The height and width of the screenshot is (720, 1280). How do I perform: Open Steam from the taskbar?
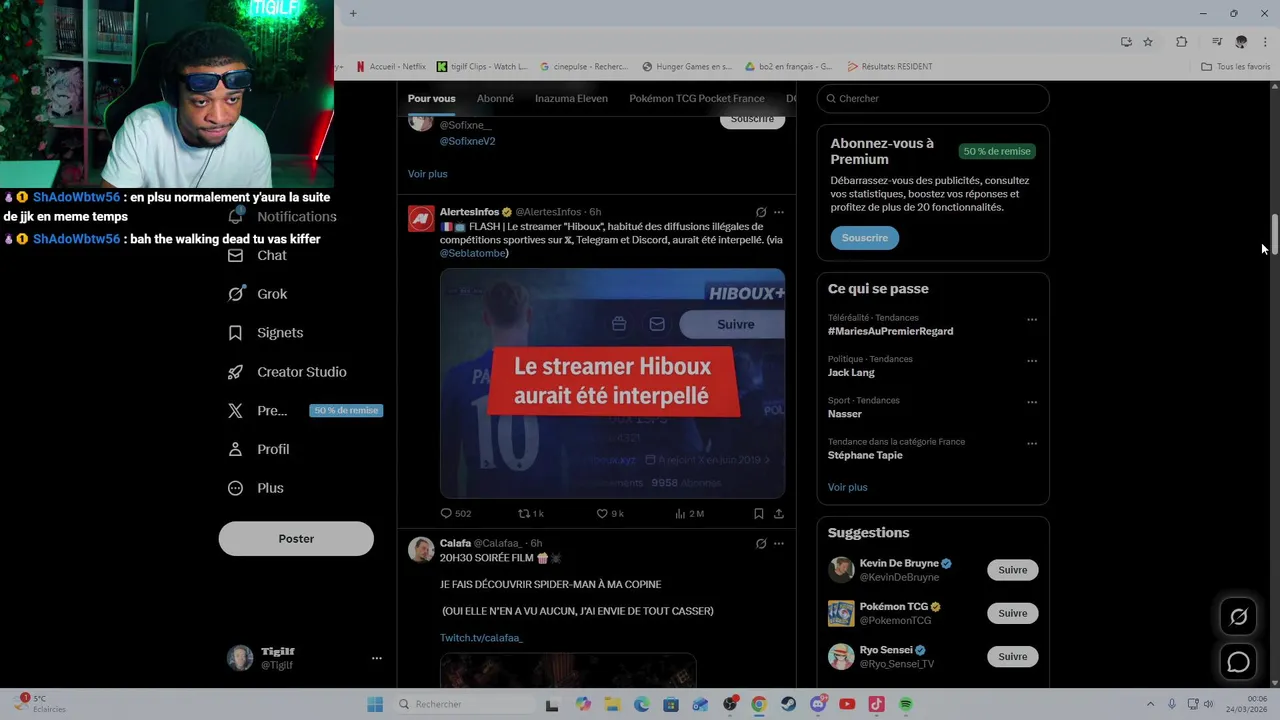789,704
